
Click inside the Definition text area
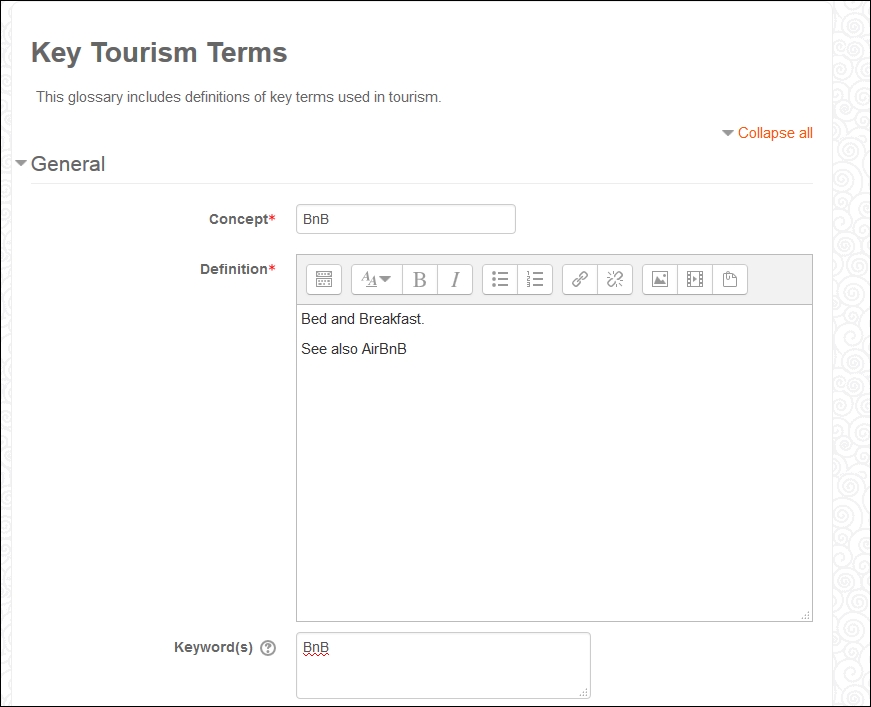[x=554, y=463]
